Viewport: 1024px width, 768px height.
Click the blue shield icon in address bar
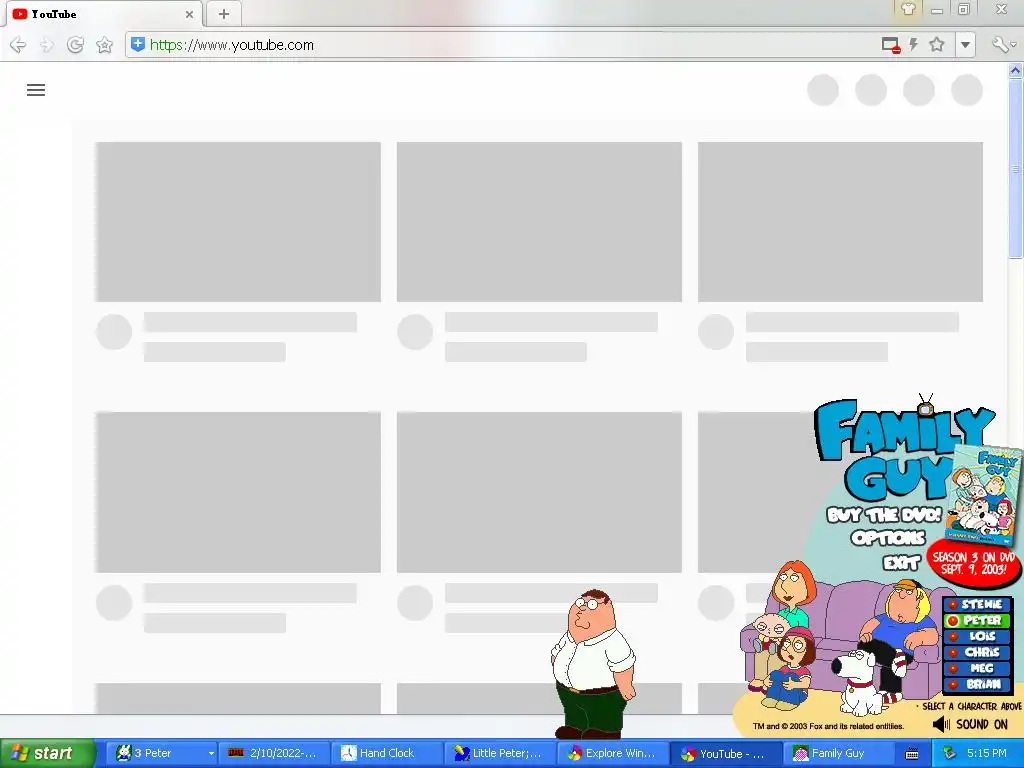pyautogui.click(x=138, y=44)
